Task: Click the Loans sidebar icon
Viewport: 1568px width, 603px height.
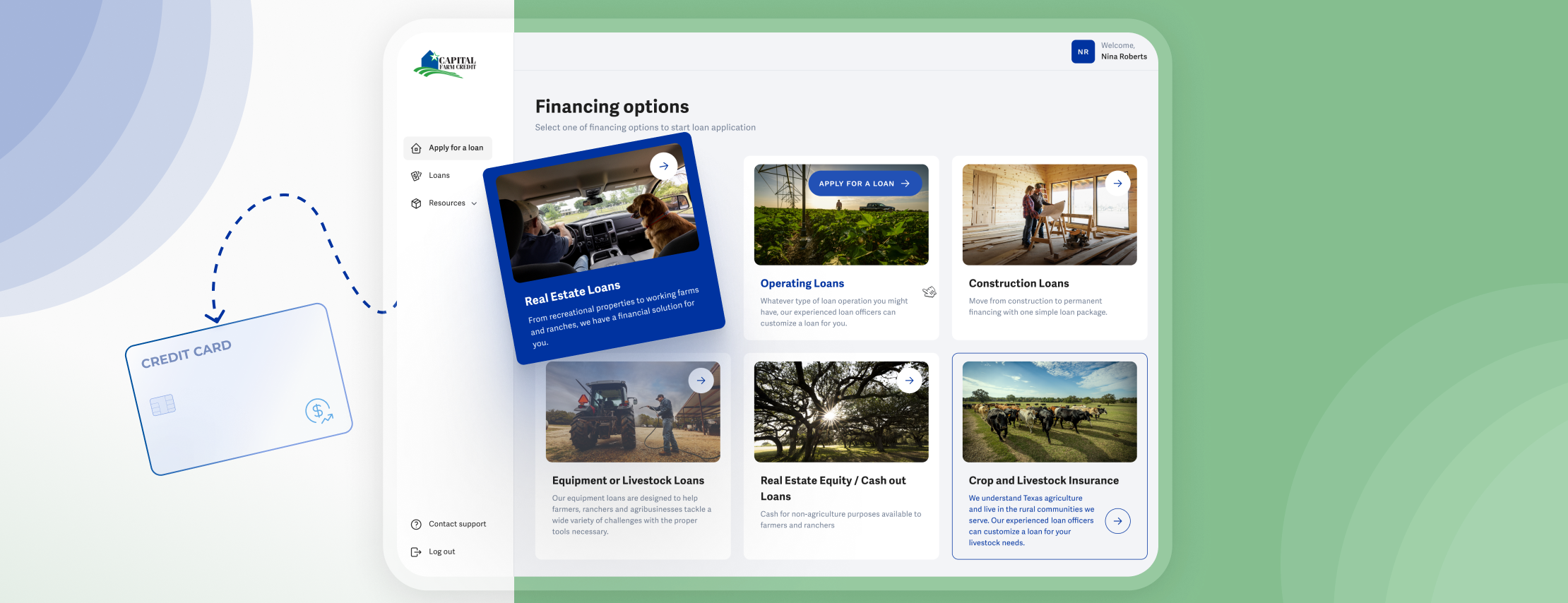Action: pos(416,176)
